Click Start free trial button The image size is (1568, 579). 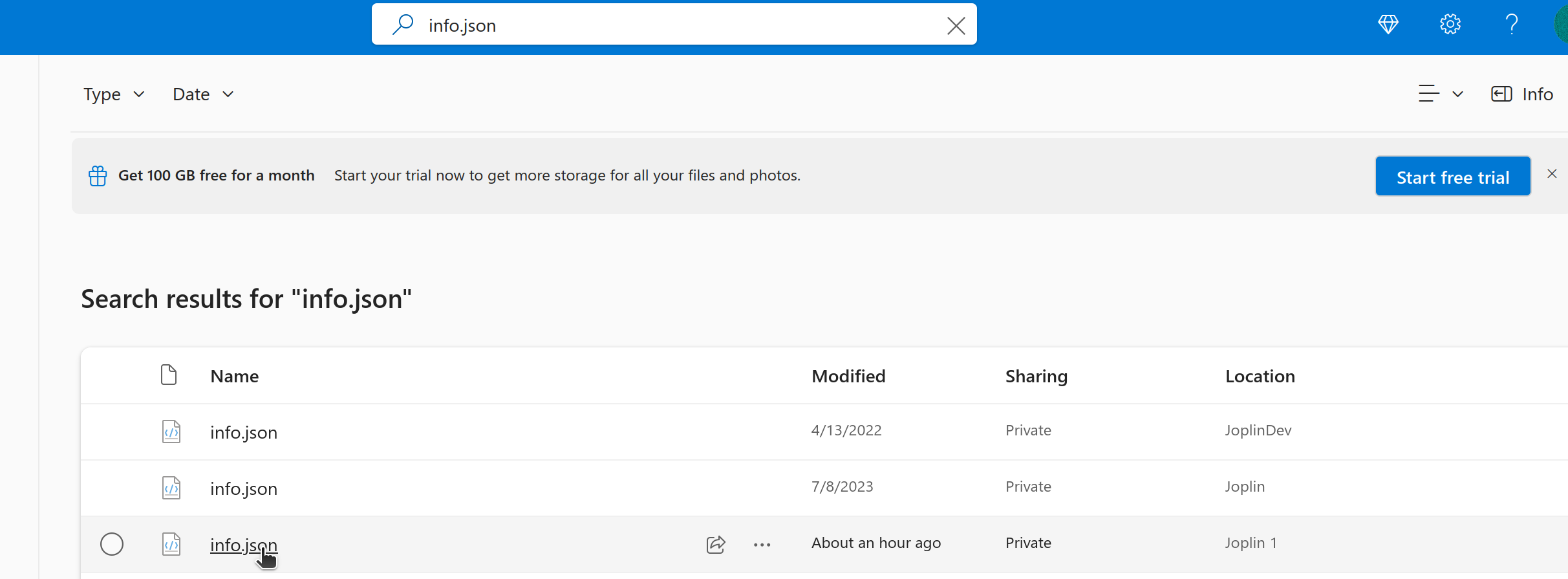(1453, 176)
